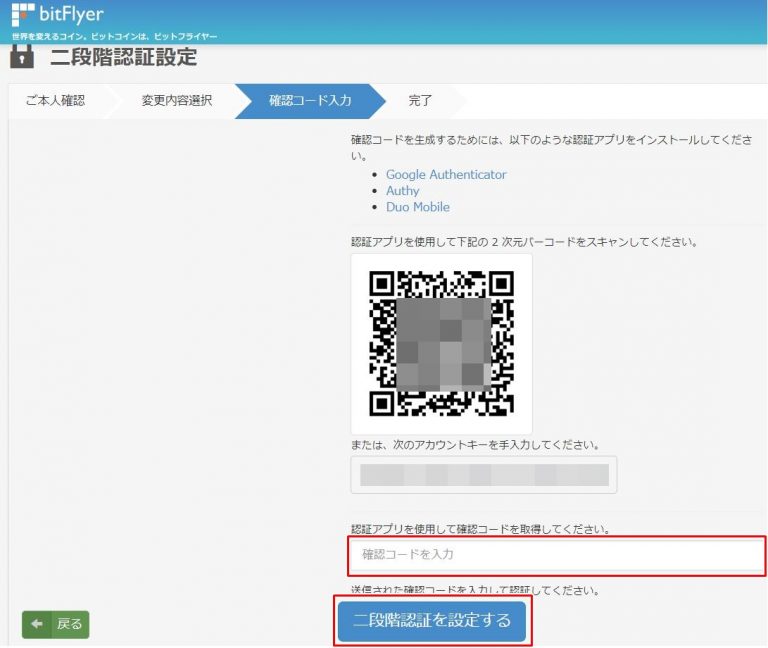The image size is (768, 648).
Task: Open the Google Authenticator link
Action: (x=446, y=174)
